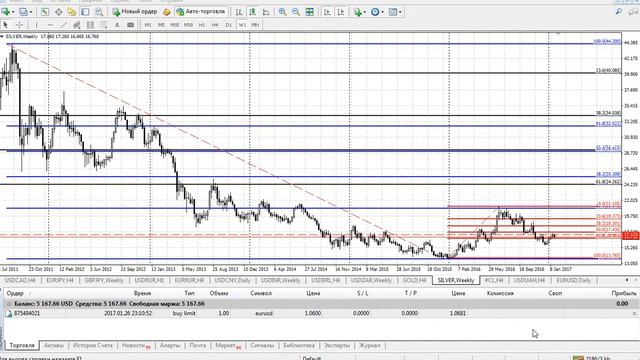Open the Templates icon
Screen dimensions: 640x360
click(393, 12)
